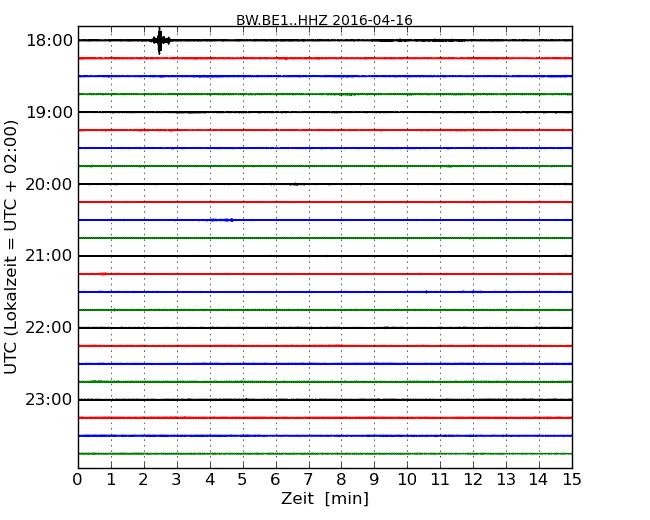Viewport: 650px width, 520px height.
Task: Click x-axis tick label 15
Action: coord(572,480)
